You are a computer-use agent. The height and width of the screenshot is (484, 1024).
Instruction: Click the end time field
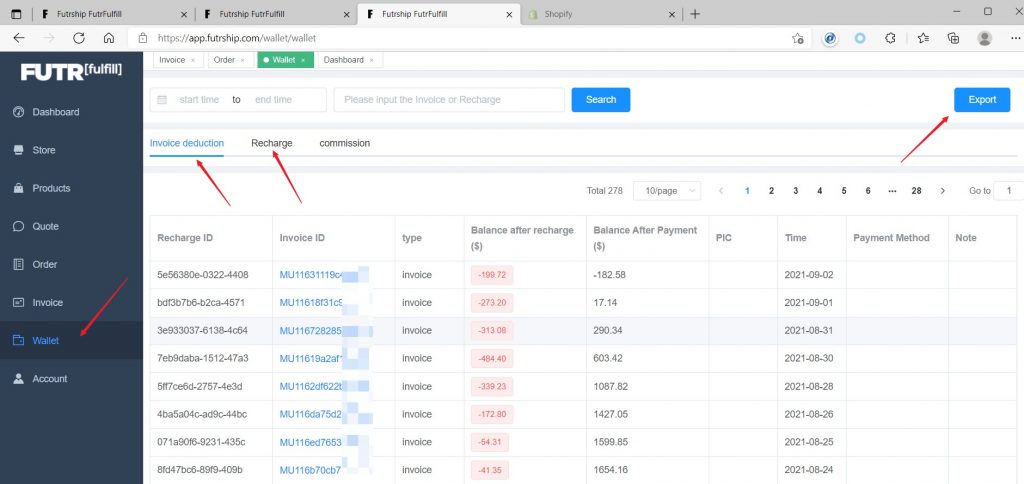point(274,100)
